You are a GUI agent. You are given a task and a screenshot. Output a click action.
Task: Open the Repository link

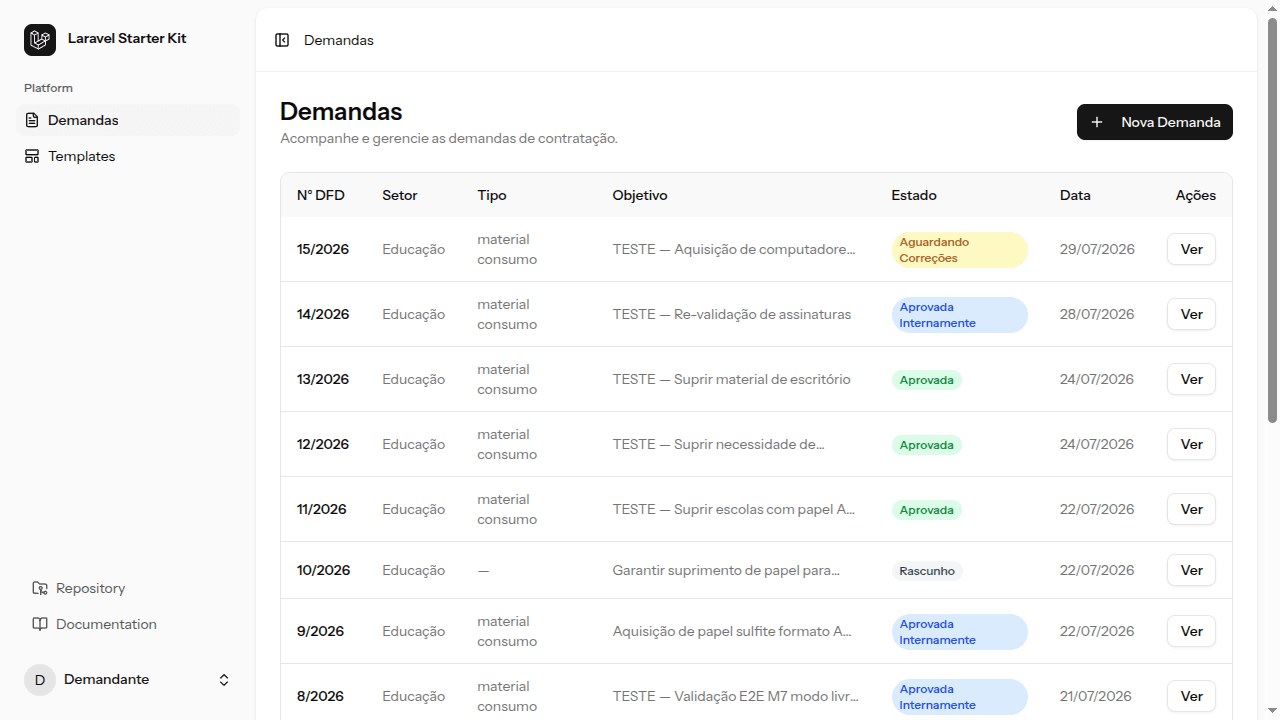(x=128, y=588)
